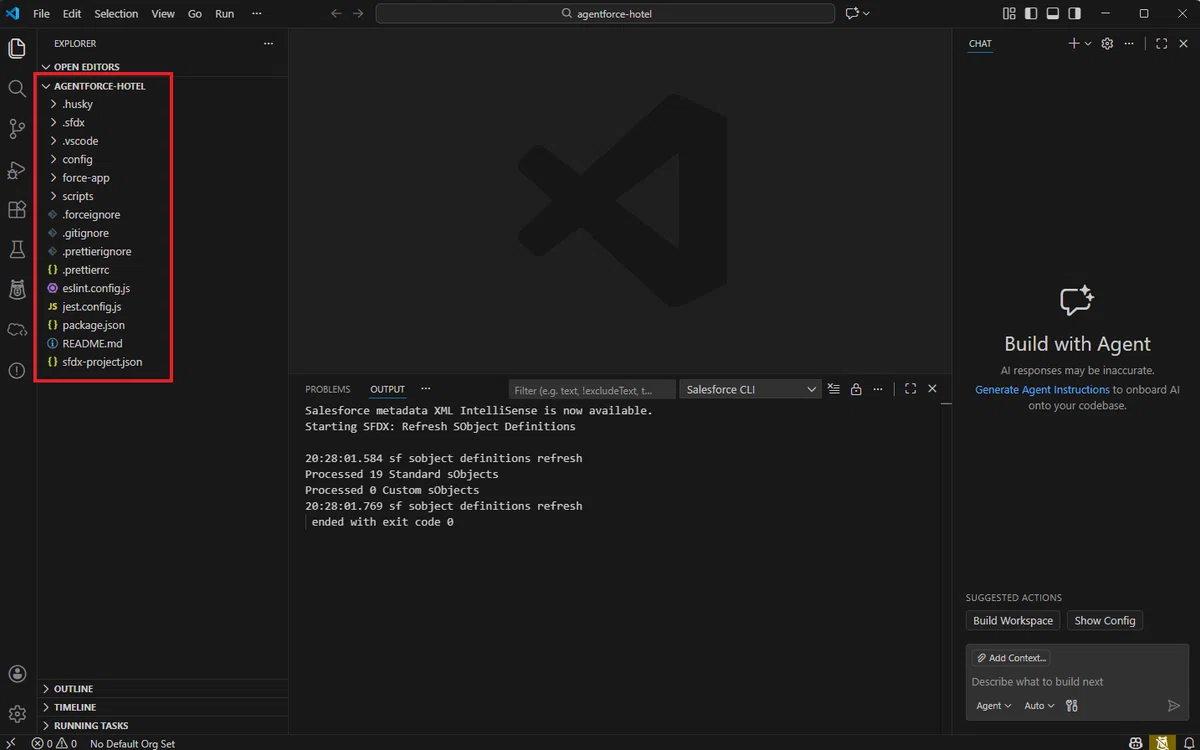Click the VS Code logo menu icon
The image size is (1200, 750).
[x=13, y=13]
